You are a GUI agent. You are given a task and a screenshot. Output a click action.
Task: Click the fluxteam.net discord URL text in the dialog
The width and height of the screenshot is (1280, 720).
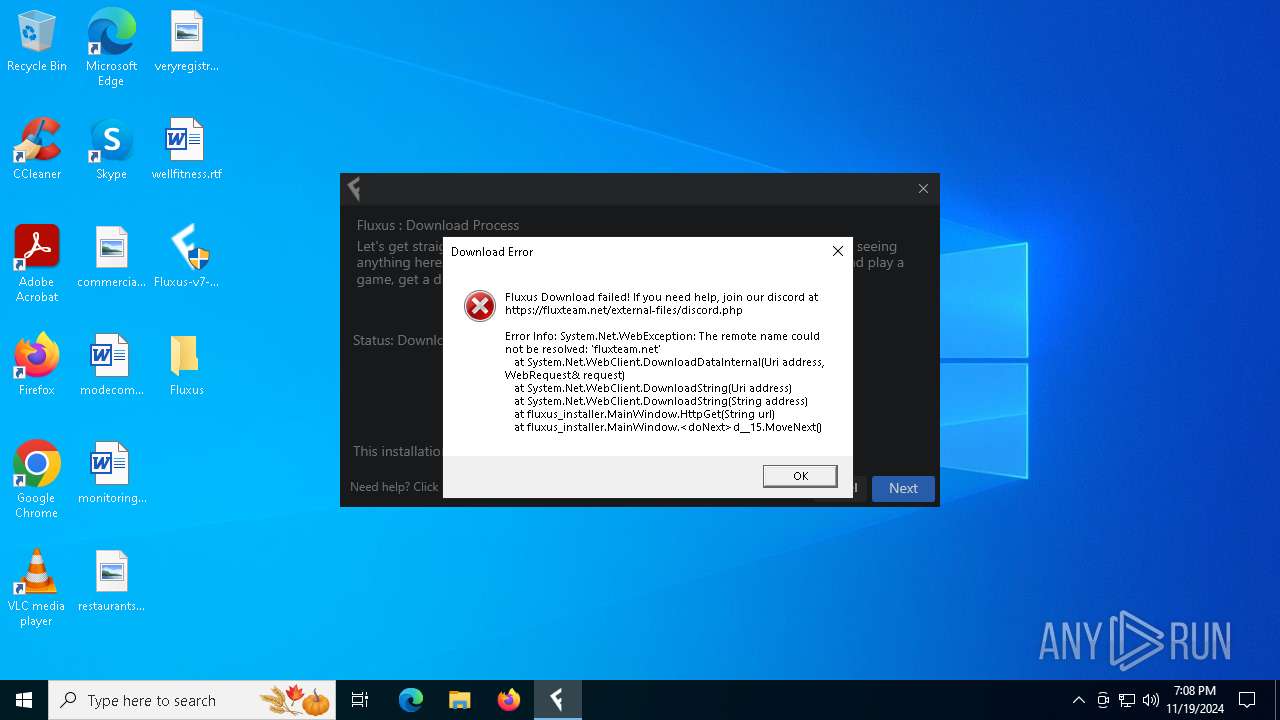tap(624, 310)
